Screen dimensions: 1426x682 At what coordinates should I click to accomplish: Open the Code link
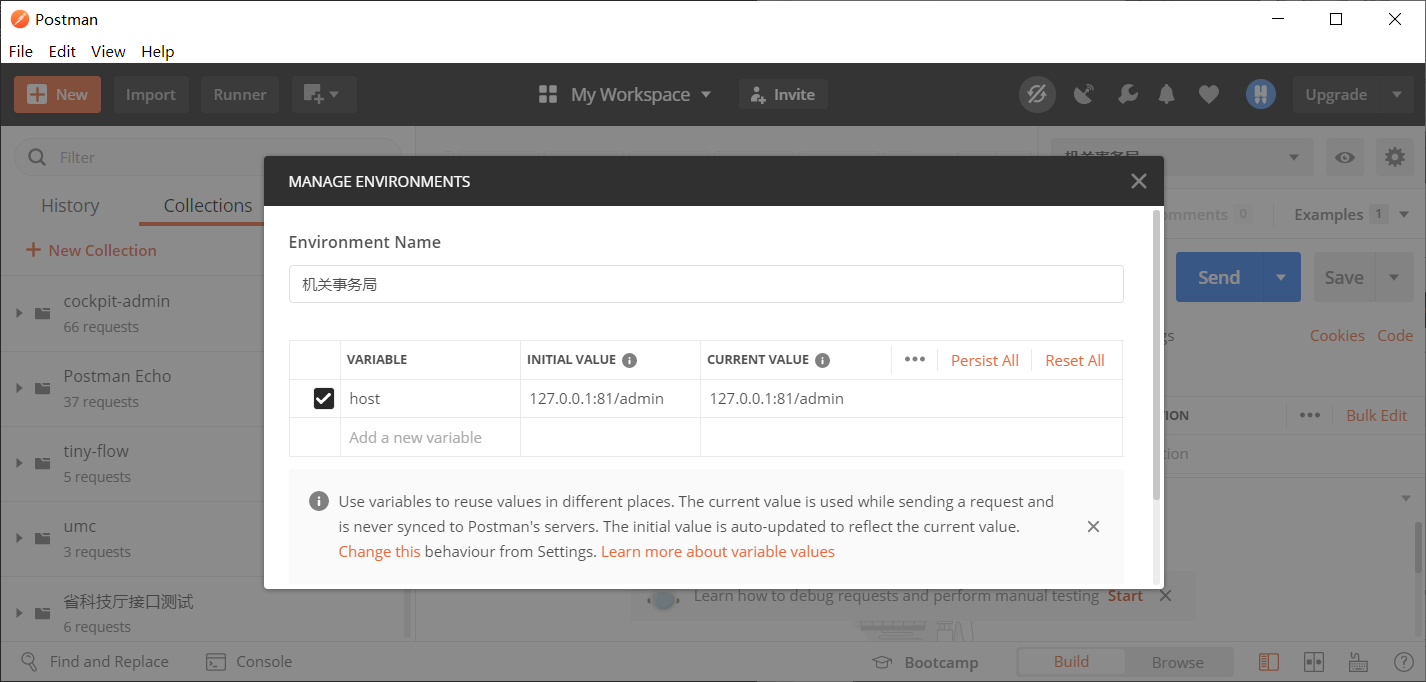1395,336
